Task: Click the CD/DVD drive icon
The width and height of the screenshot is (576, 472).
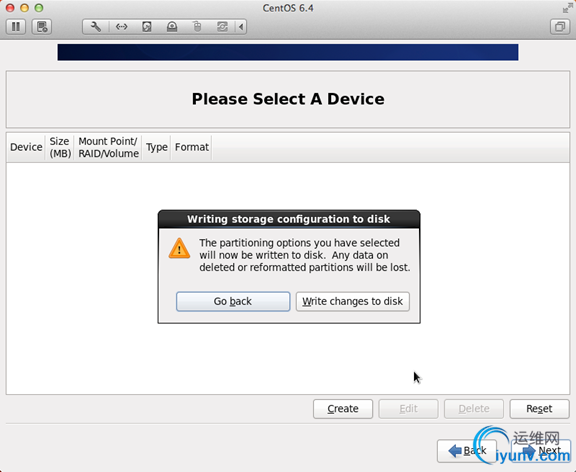Action: click(x=172, y=27)
